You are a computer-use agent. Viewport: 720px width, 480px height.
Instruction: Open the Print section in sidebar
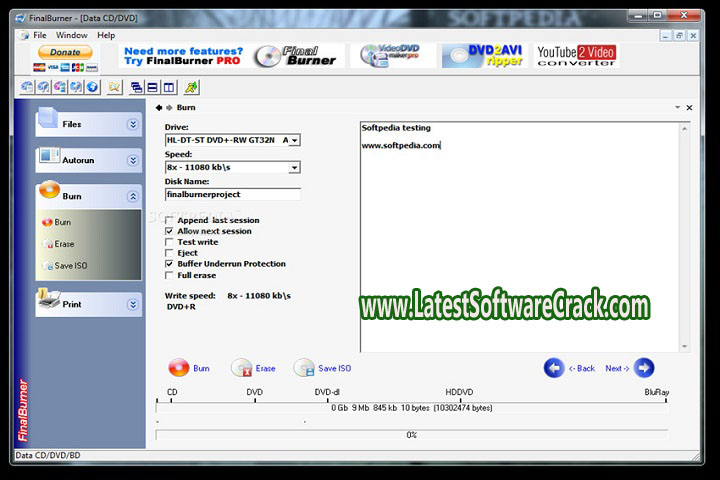[x=88, y=303]
